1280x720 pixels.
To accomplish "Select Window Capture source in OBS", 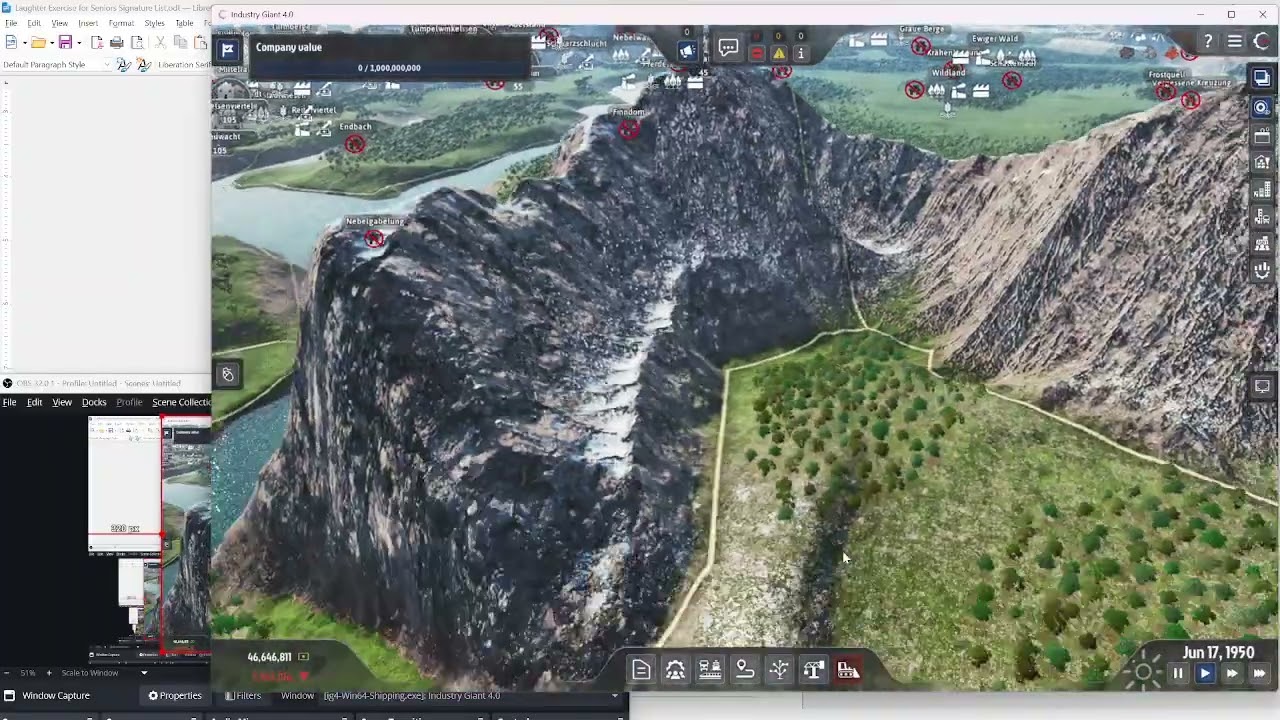I will coord(55,696).
